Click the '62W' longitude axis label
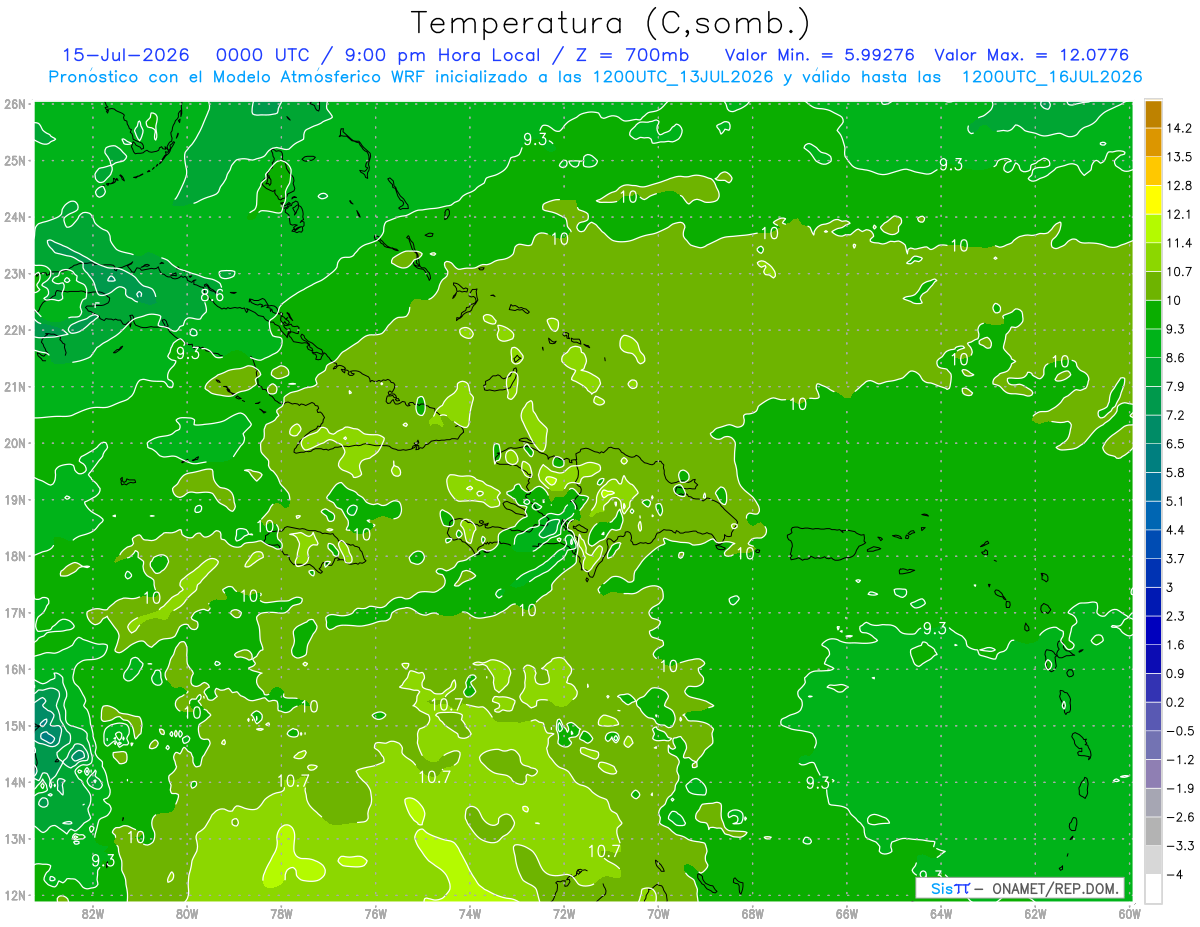 [x=1035, y=912]
